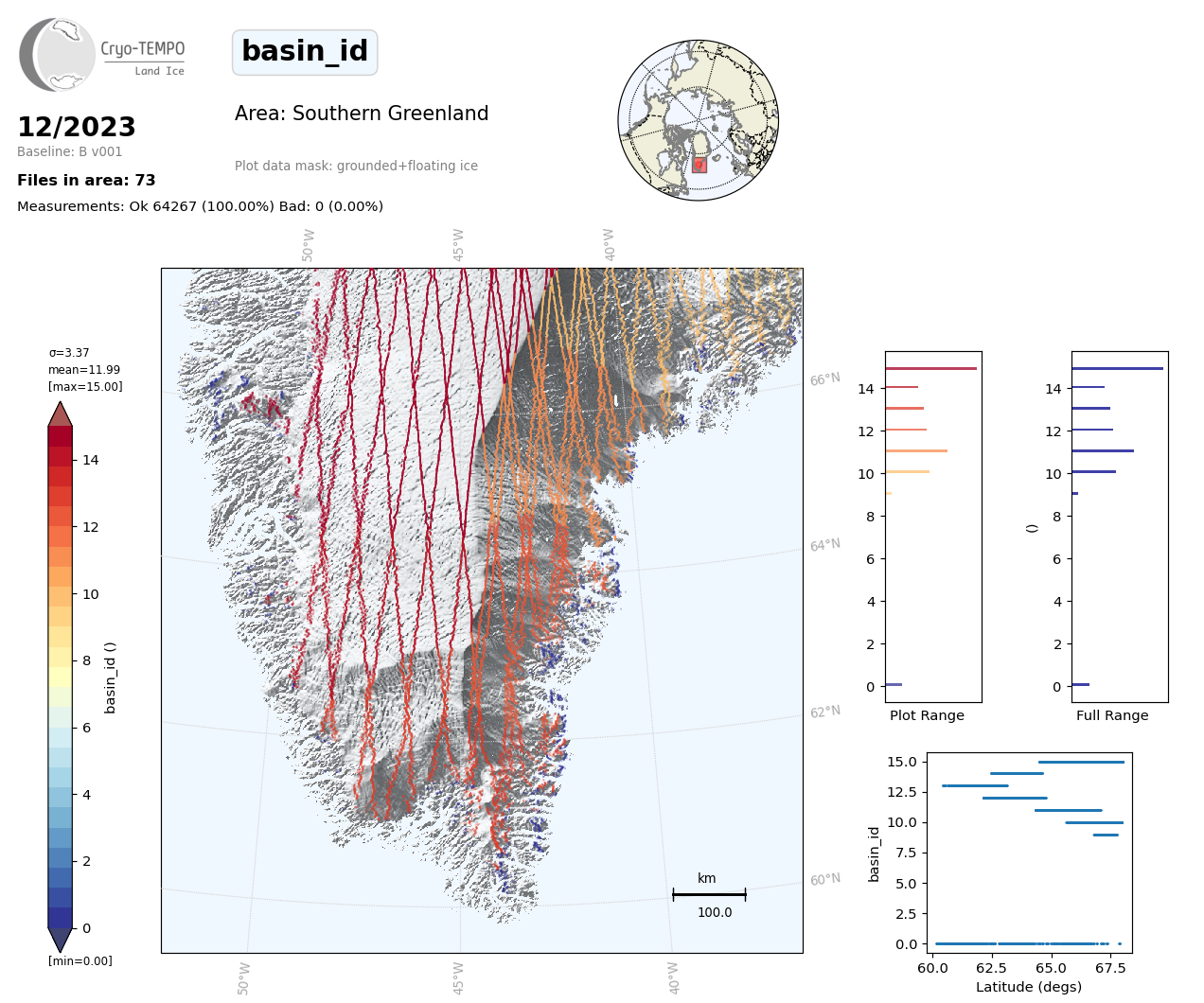Click the 66°N latitude label on map
The image size is (1204, 1003).
tap(824, 379)
